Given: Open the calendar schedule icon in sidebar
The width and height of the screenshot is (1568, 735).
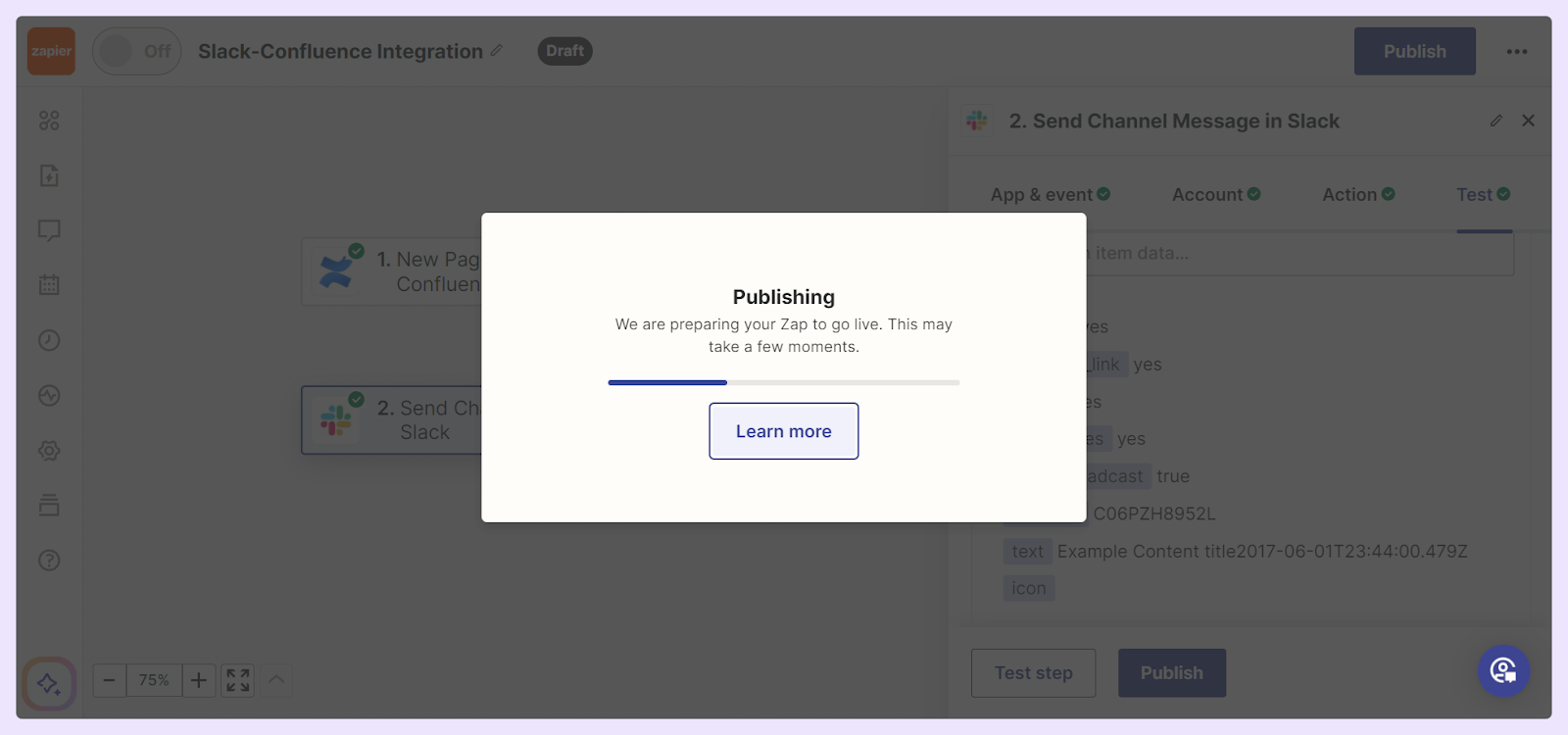Looking at the screenshot, I should point(49,285).
